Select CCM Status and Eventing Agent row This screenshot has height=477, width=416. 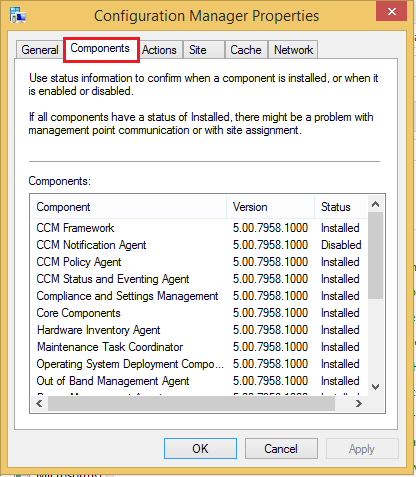coord(199,279)
